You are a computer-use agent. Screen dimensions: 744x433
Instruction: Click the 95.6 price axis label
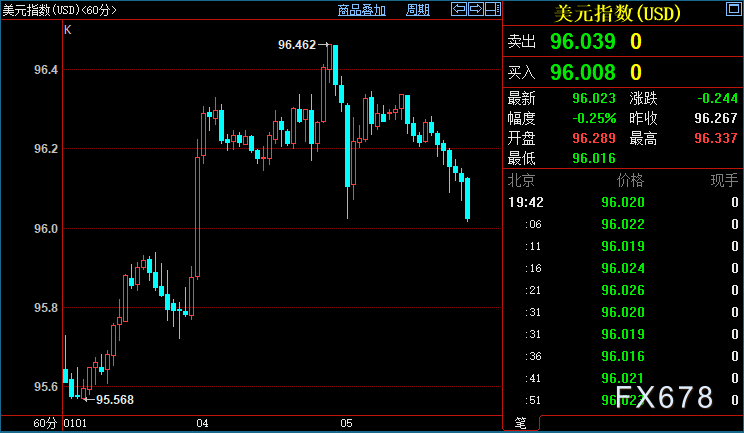pyautogui.click(x=46, y=387)
